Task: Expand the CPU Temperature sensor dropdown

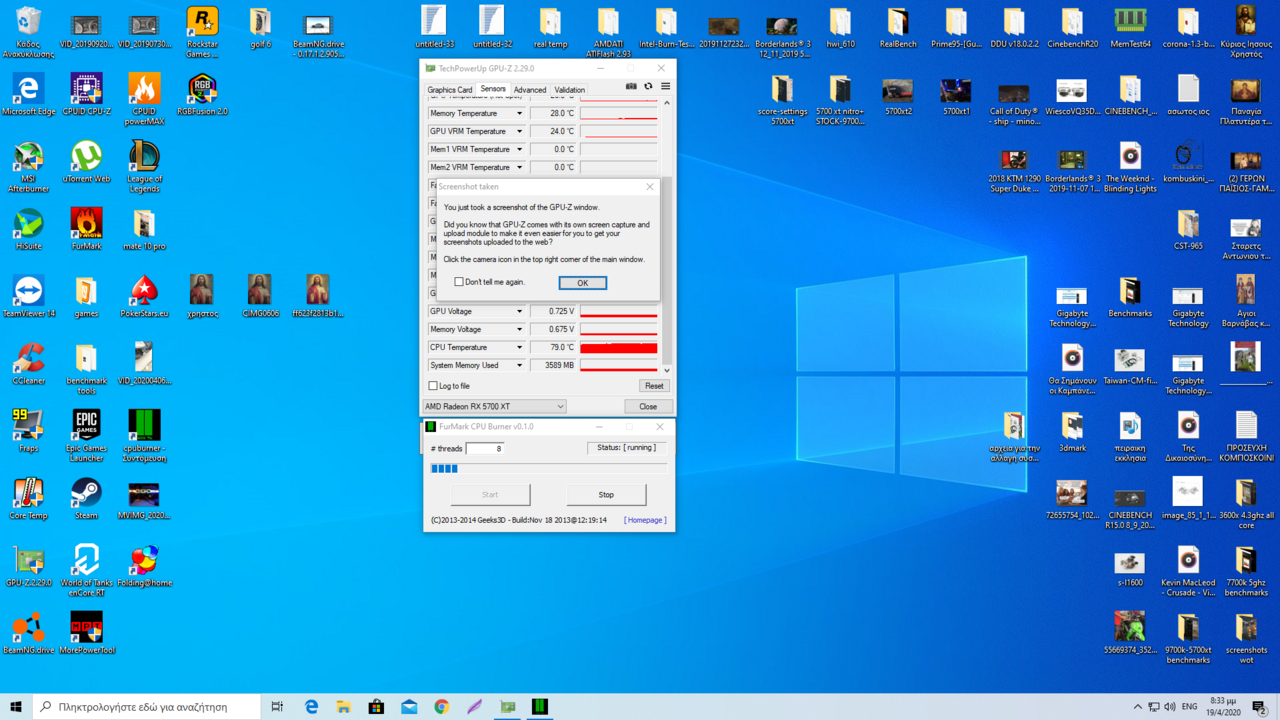Action: tap(519, 348)
